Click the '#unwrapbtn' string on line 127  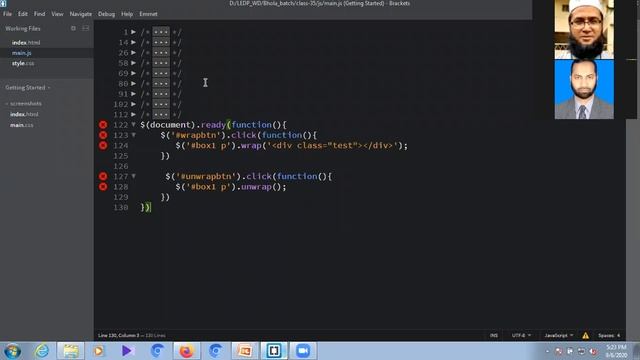206,176
